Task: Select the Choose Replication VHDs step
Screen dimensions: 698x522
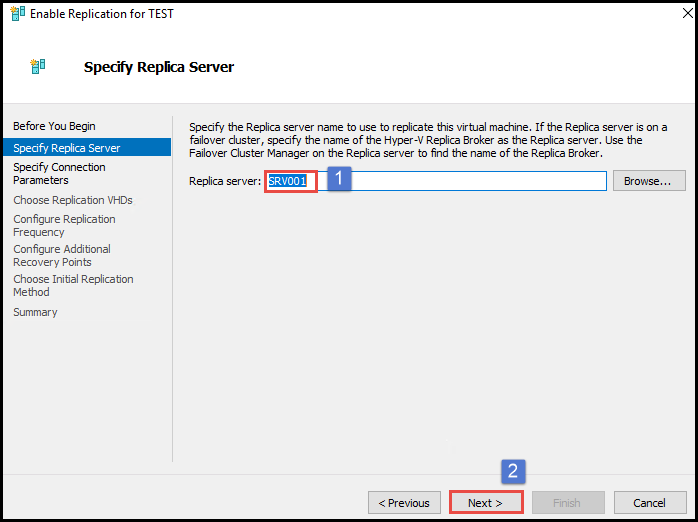Action: (73, 200)
